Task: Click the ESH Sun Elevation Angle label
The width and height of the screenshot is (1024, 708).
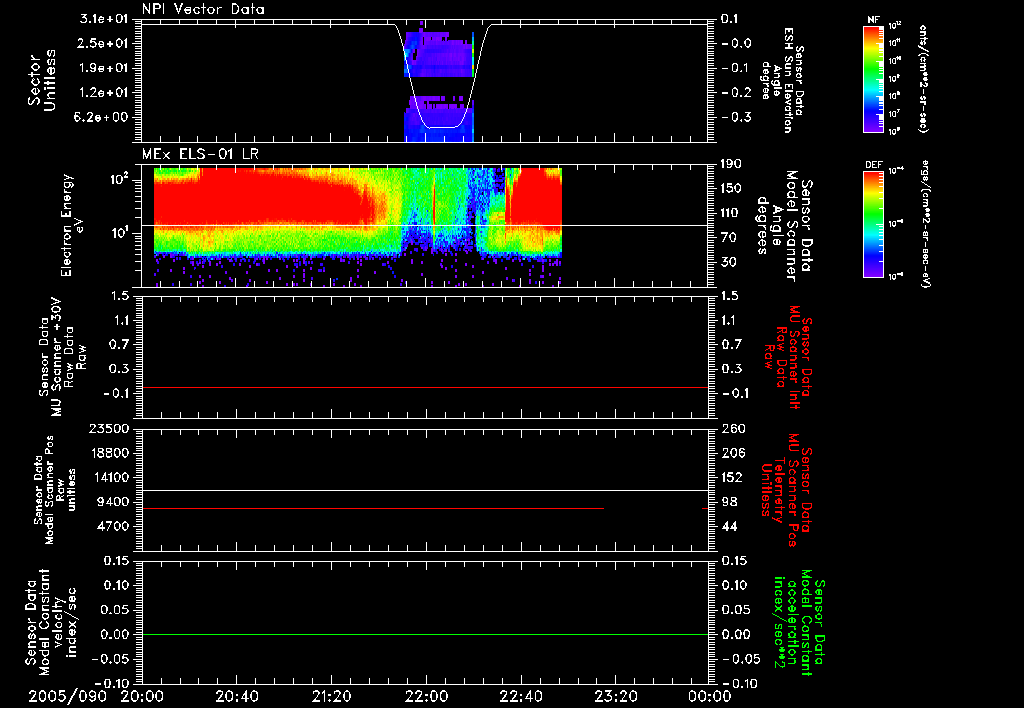Action: point(782,80)
